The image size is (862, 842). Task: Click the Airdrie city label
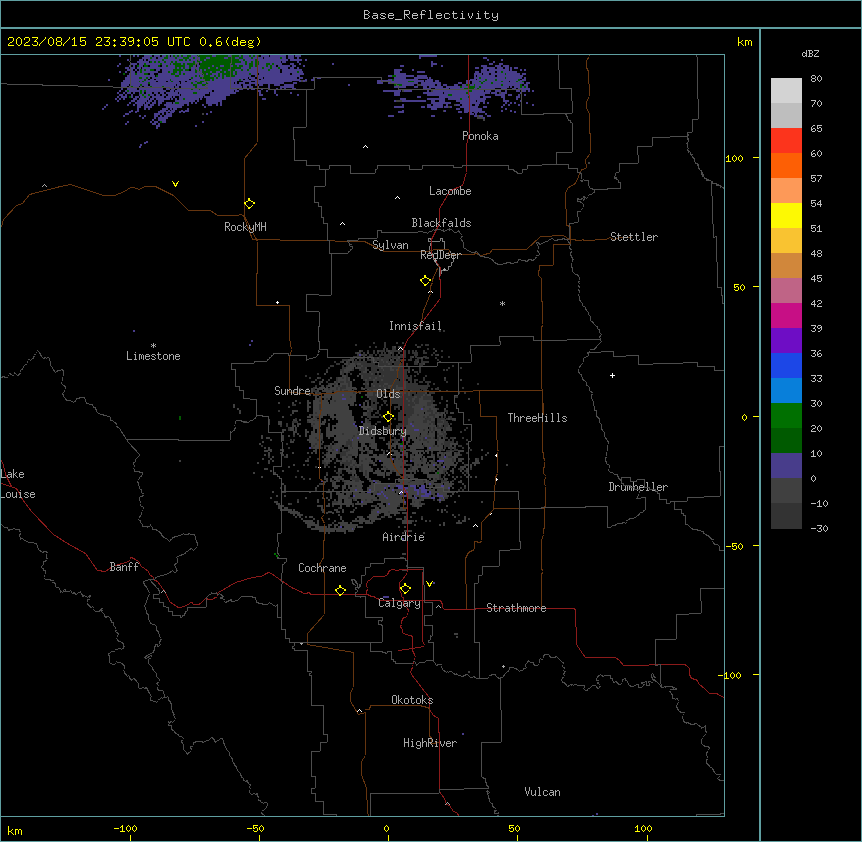(404, 537)
